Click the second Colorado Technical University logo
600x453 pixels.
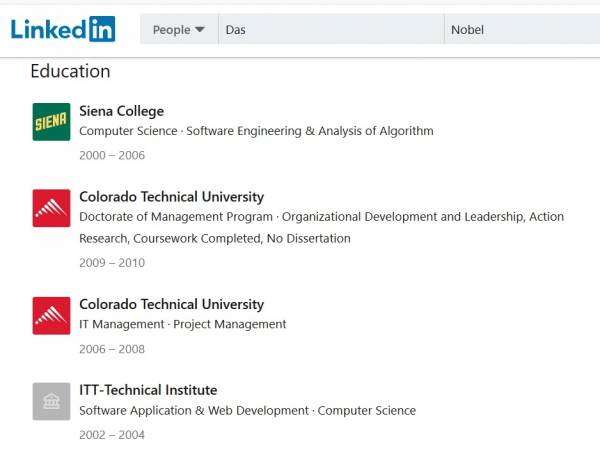pyautogui.click(x=51, y=315)
